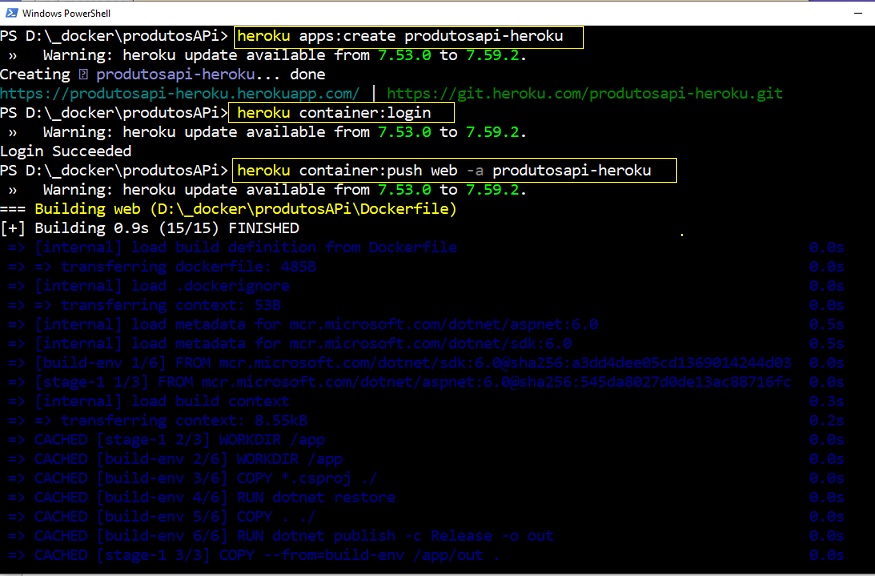Click the Building 0.9s (15/15) FINISHED line

pos(150,228)
